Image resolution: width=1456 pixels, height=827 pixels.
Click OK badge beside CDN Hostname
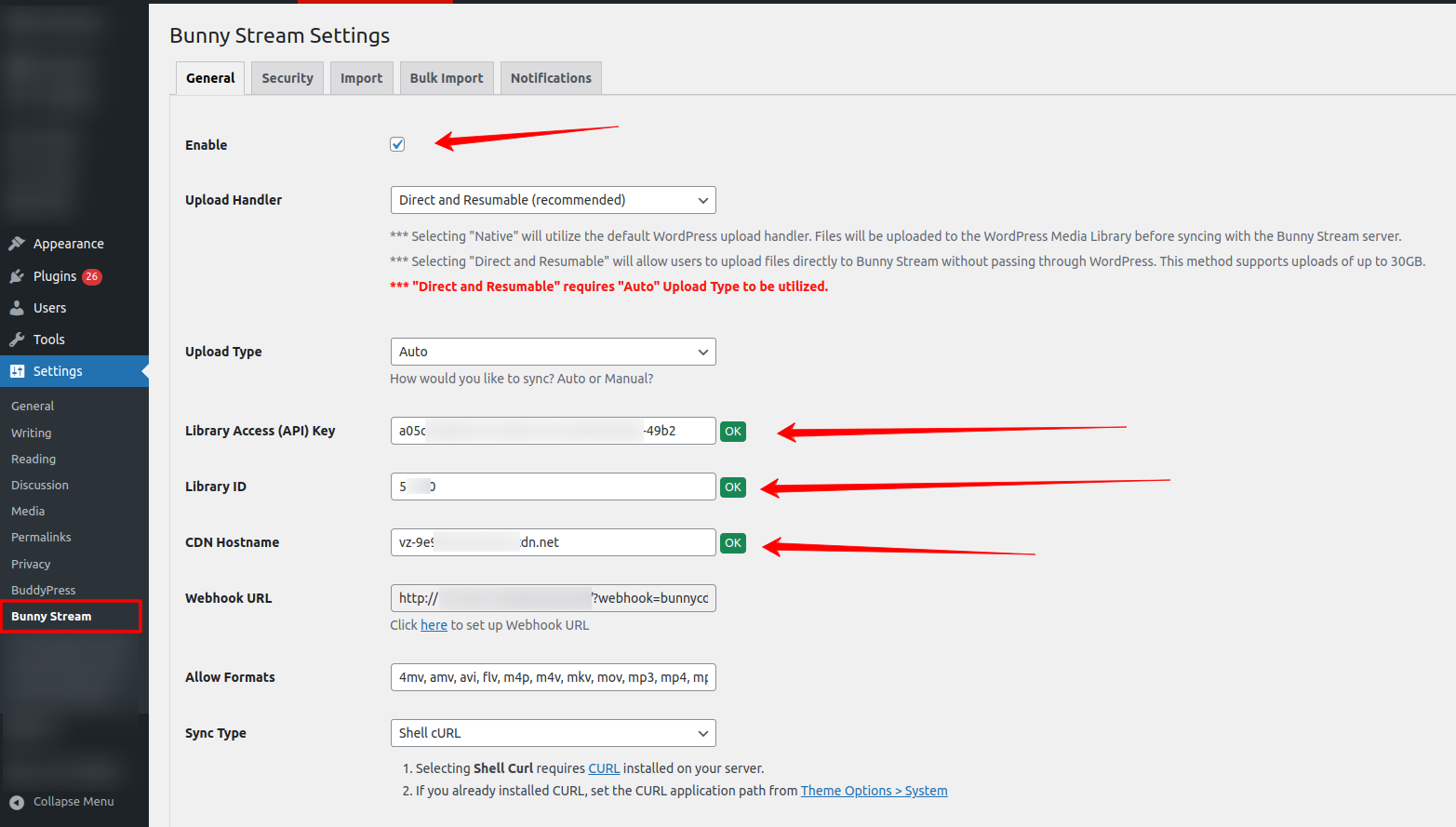[733, 543]
